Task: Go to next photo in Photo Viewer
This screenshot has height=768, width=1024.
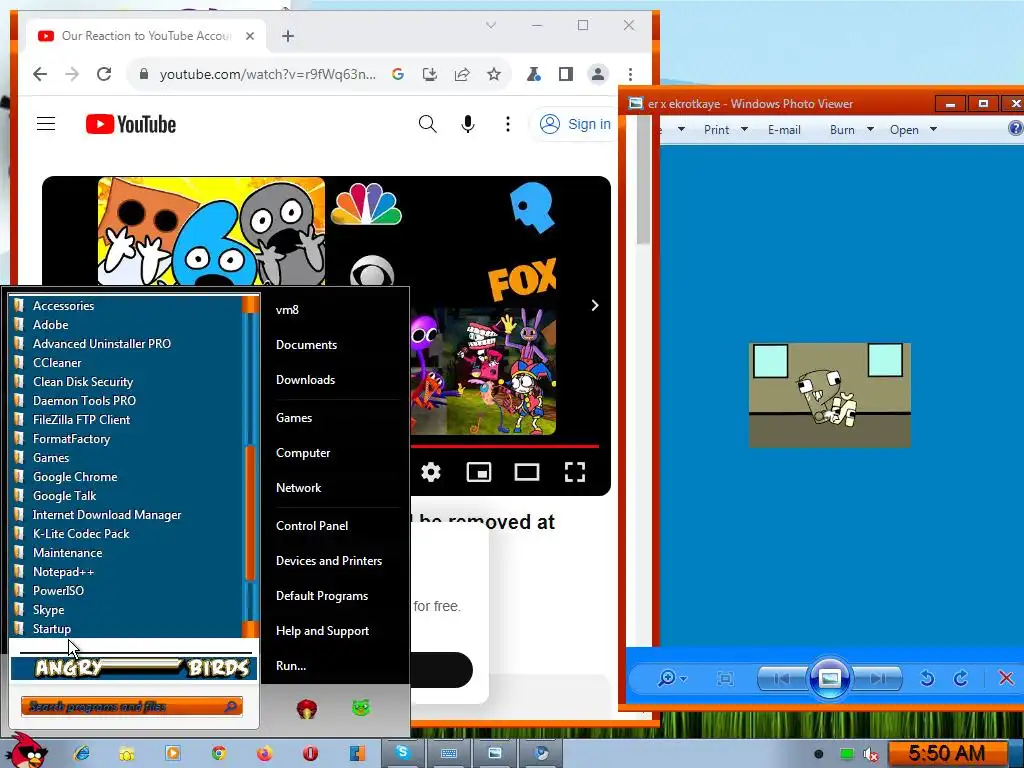Action: (x=877, y=679)
